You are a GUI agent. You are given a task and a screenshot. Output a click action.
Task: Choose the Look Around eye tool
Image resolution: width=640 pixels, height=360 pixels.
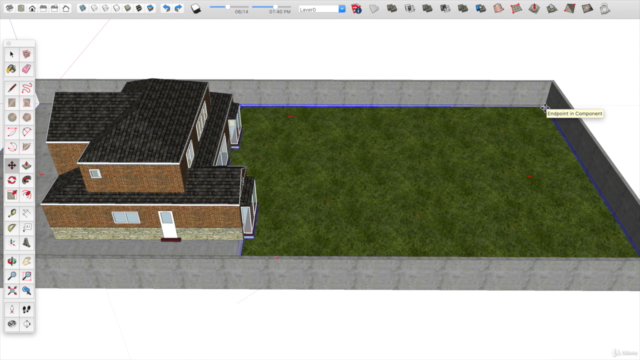pos(12,324)
